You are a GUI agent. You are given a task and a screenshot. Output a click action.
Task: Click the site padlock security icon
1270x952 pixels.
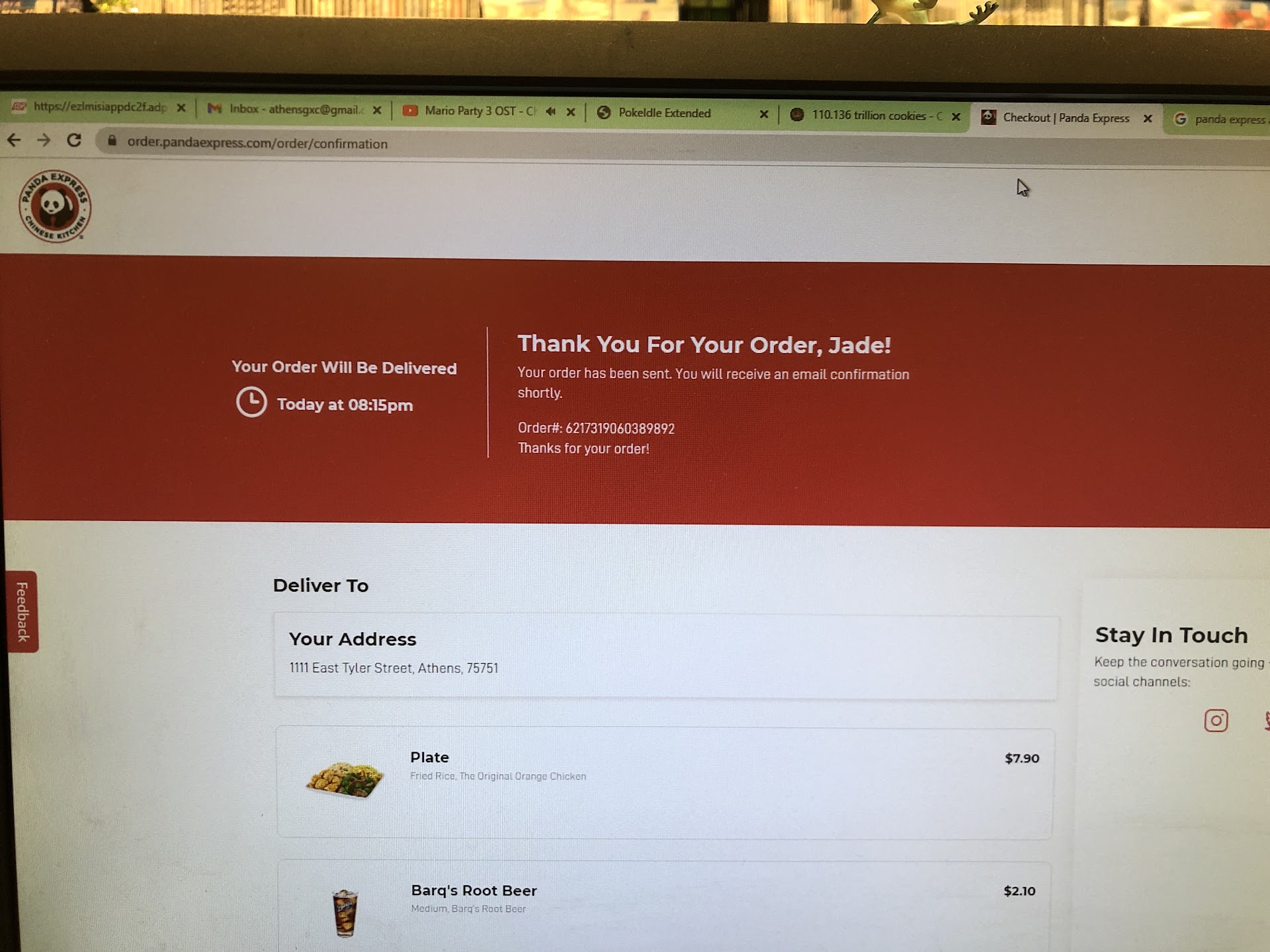[112, 141]
